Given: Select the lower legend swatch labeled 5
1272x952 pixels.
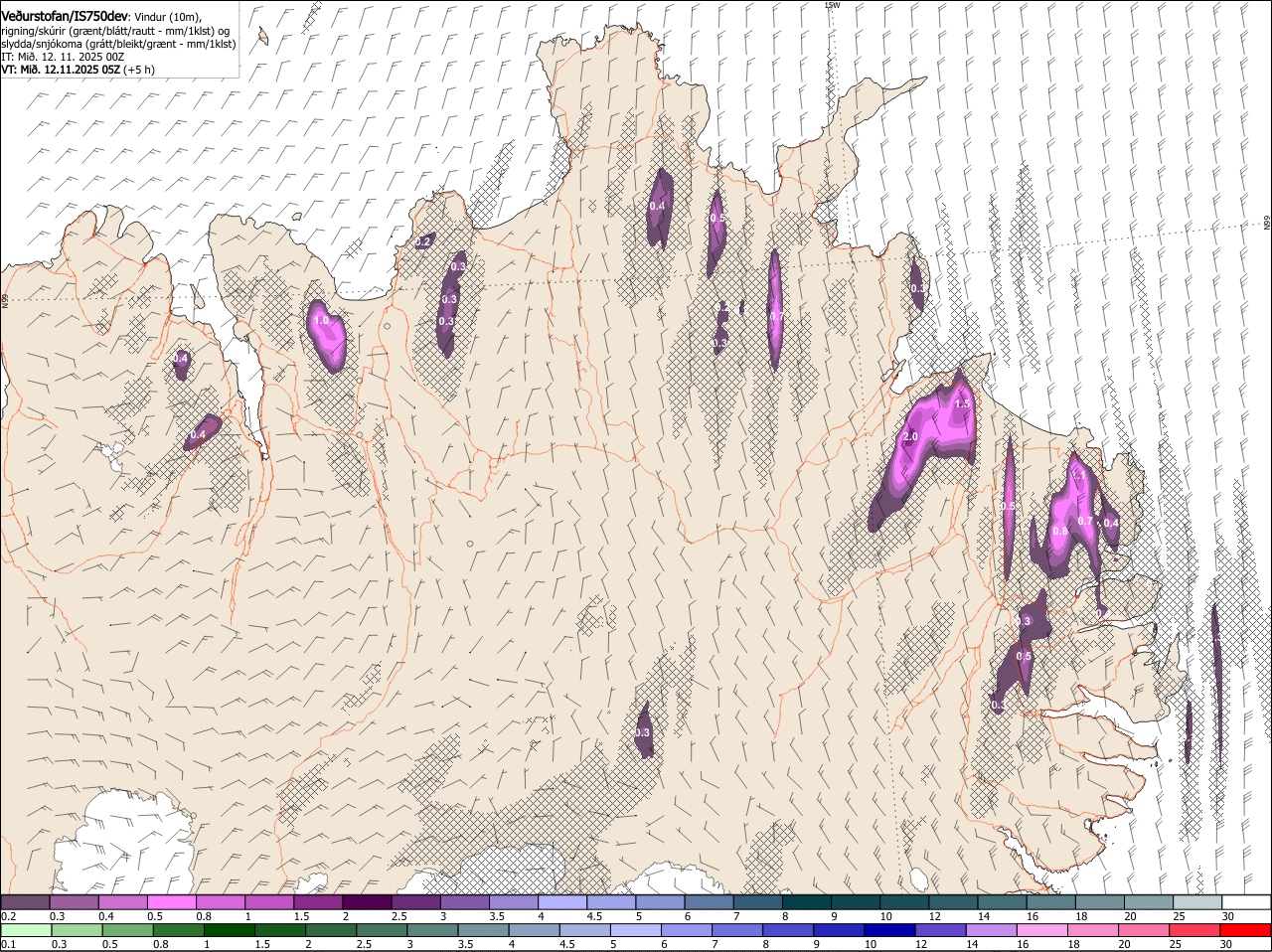Looking at the screenshot, I should click(636, 931).
